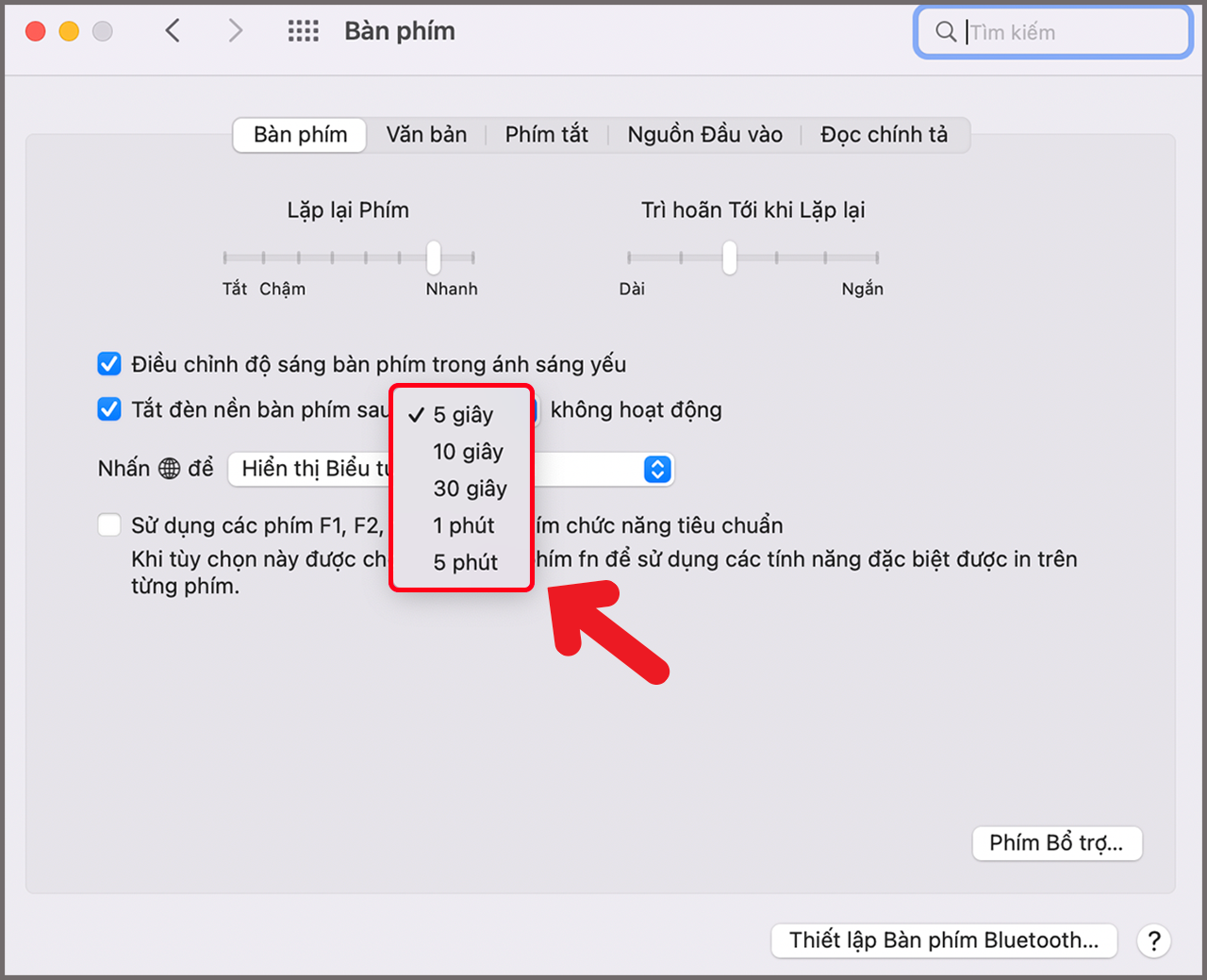
Task: Open the Nguồn Đầu vào tab
Action: click(704, 135)
